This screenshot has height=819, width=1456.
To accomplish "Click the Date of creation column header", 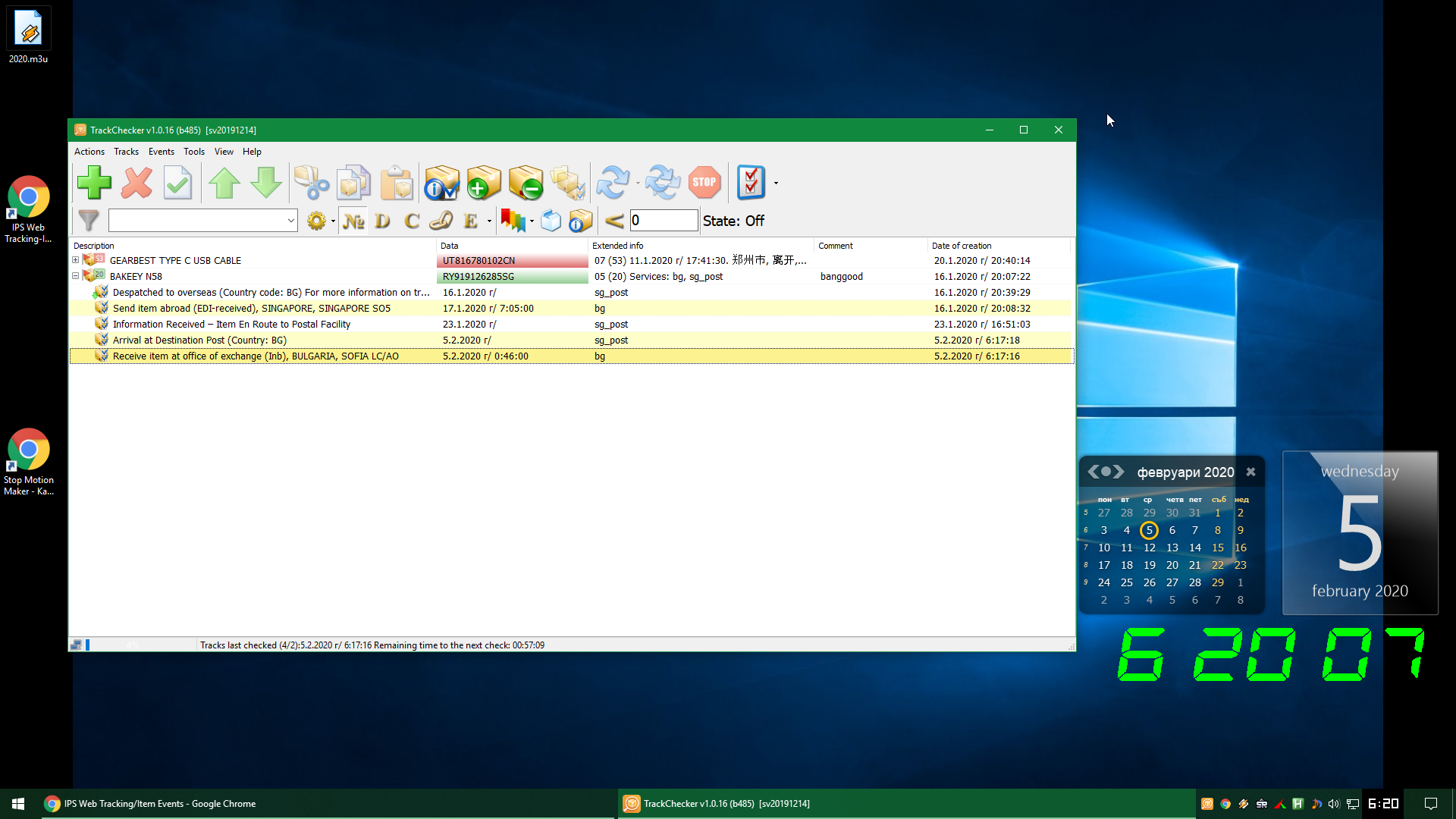I will click(961, 246).
